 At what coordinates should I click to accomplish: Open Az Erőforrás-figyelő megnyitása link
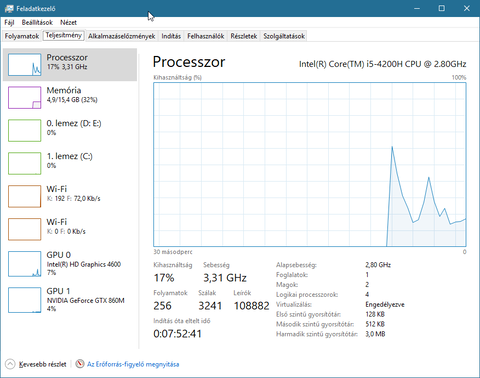click(x=133, y=364)
